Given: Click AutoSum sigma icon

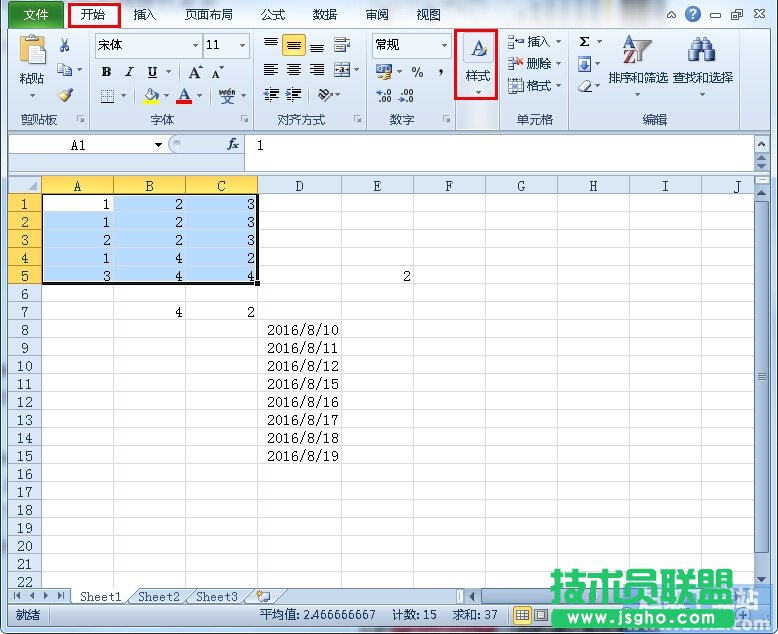Looking at the screenshot, I should [584, 42].
